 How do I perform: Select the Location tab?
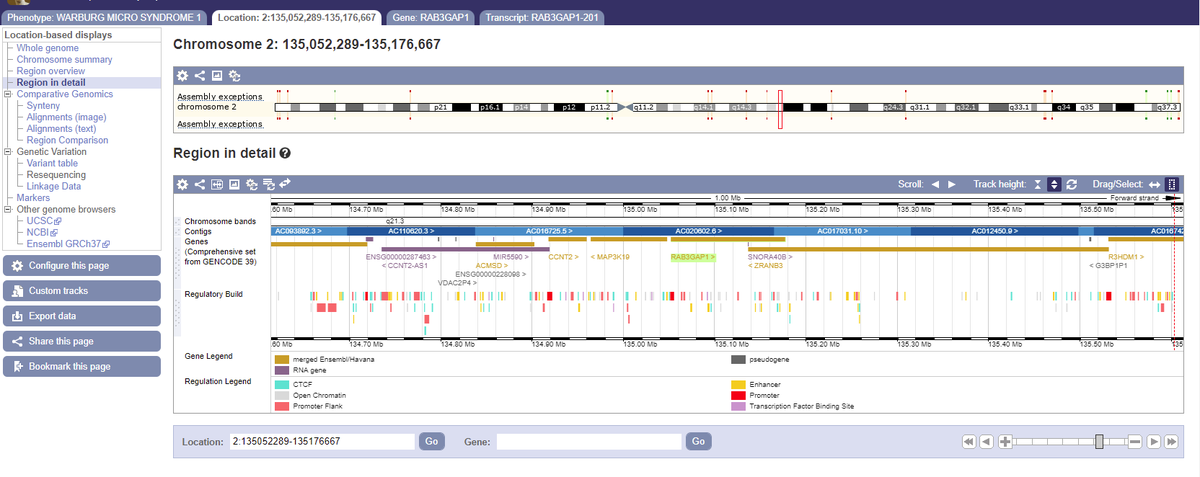point(296,18)
